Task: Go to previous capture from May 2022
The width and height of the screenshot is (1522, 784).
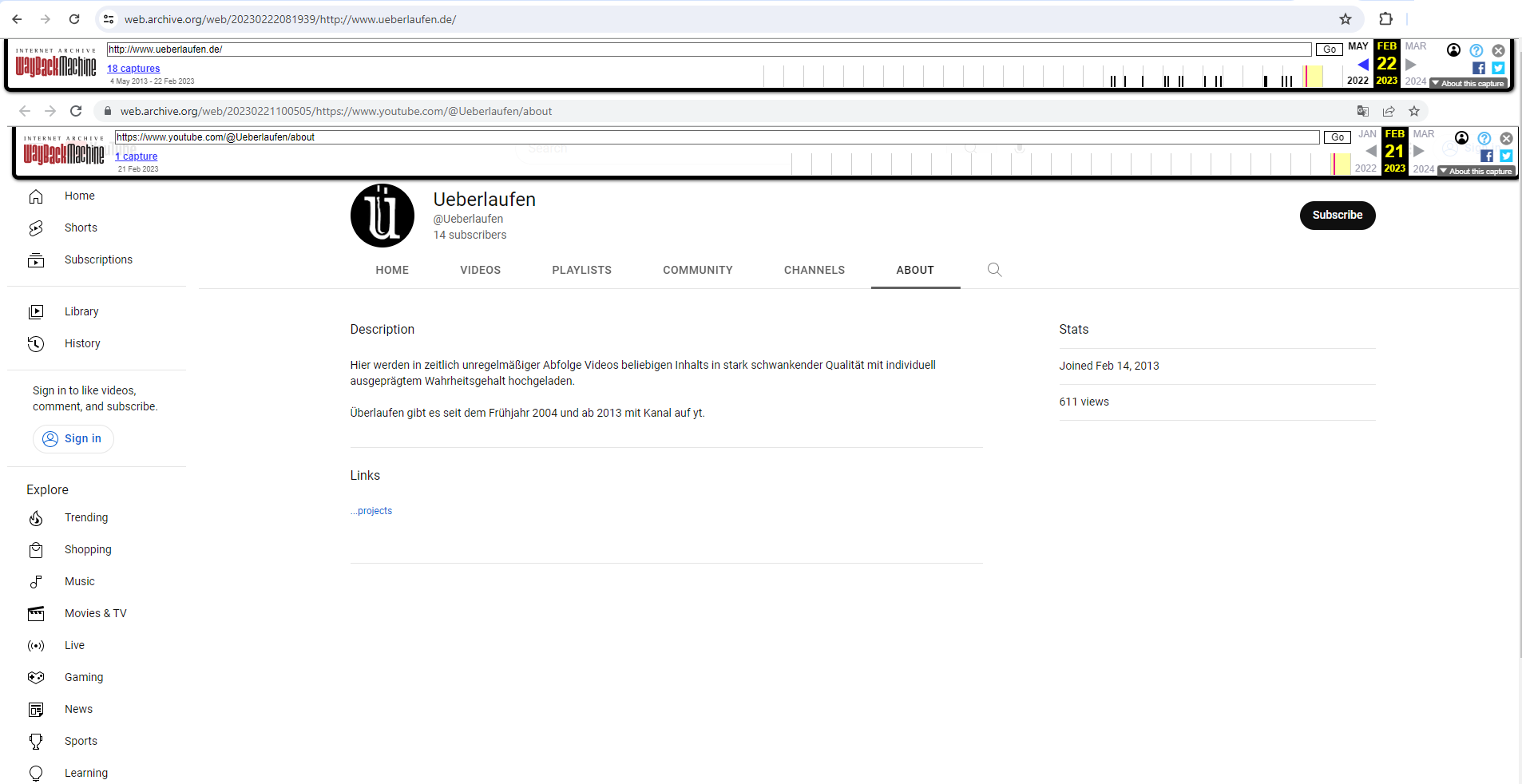Action: (x=1362, y=64)
